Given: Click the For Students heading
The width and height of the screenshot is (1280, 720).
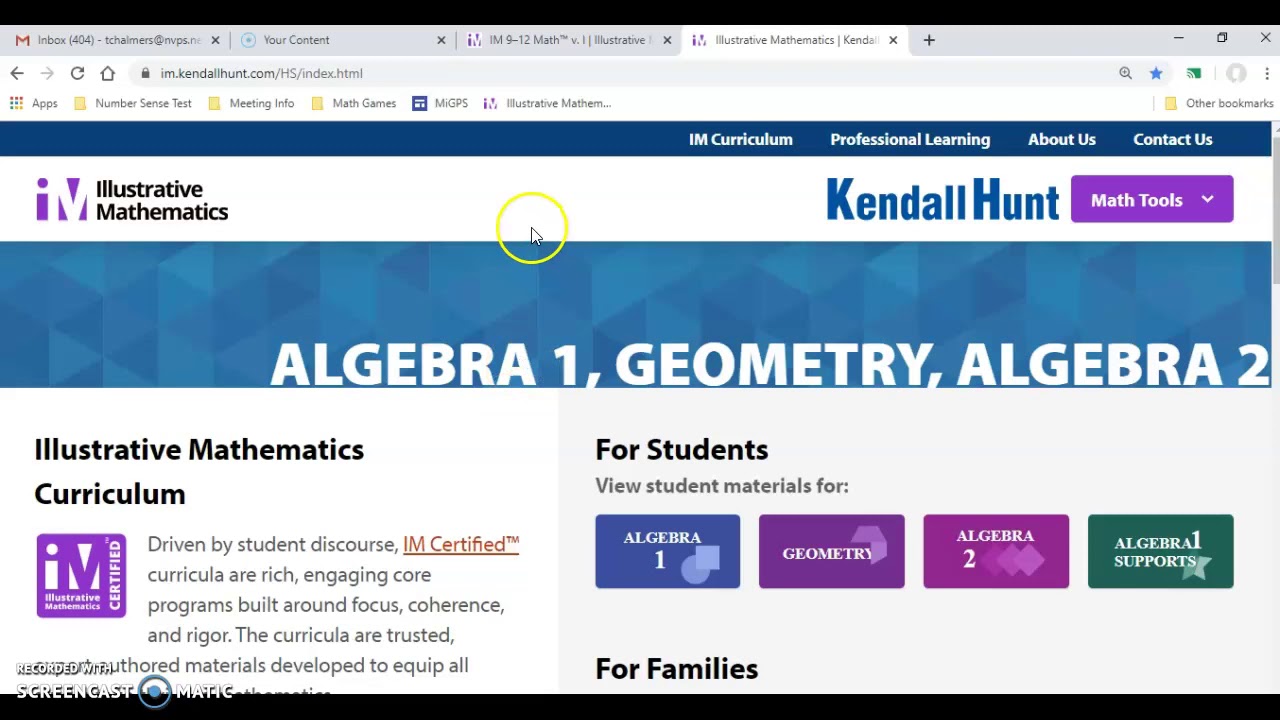Looking at the screenshot, I should (x=682, y=449).
